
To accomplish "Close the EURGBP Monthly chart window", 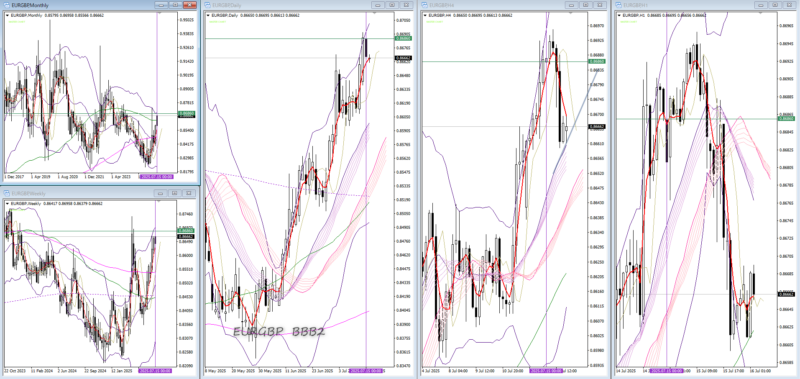I will 189,5.
